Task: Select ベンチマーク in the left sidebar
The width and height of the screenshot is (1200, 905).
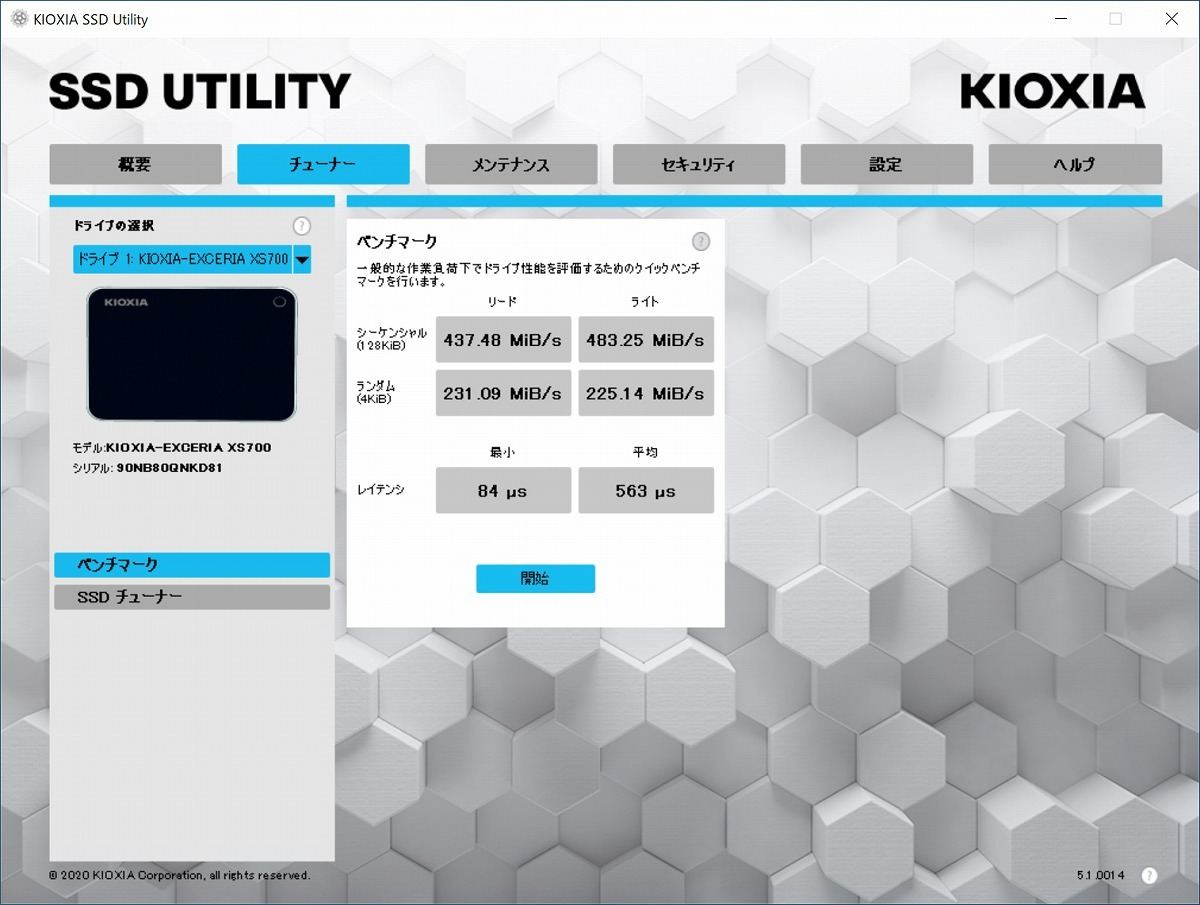Action: click(191, 565)
